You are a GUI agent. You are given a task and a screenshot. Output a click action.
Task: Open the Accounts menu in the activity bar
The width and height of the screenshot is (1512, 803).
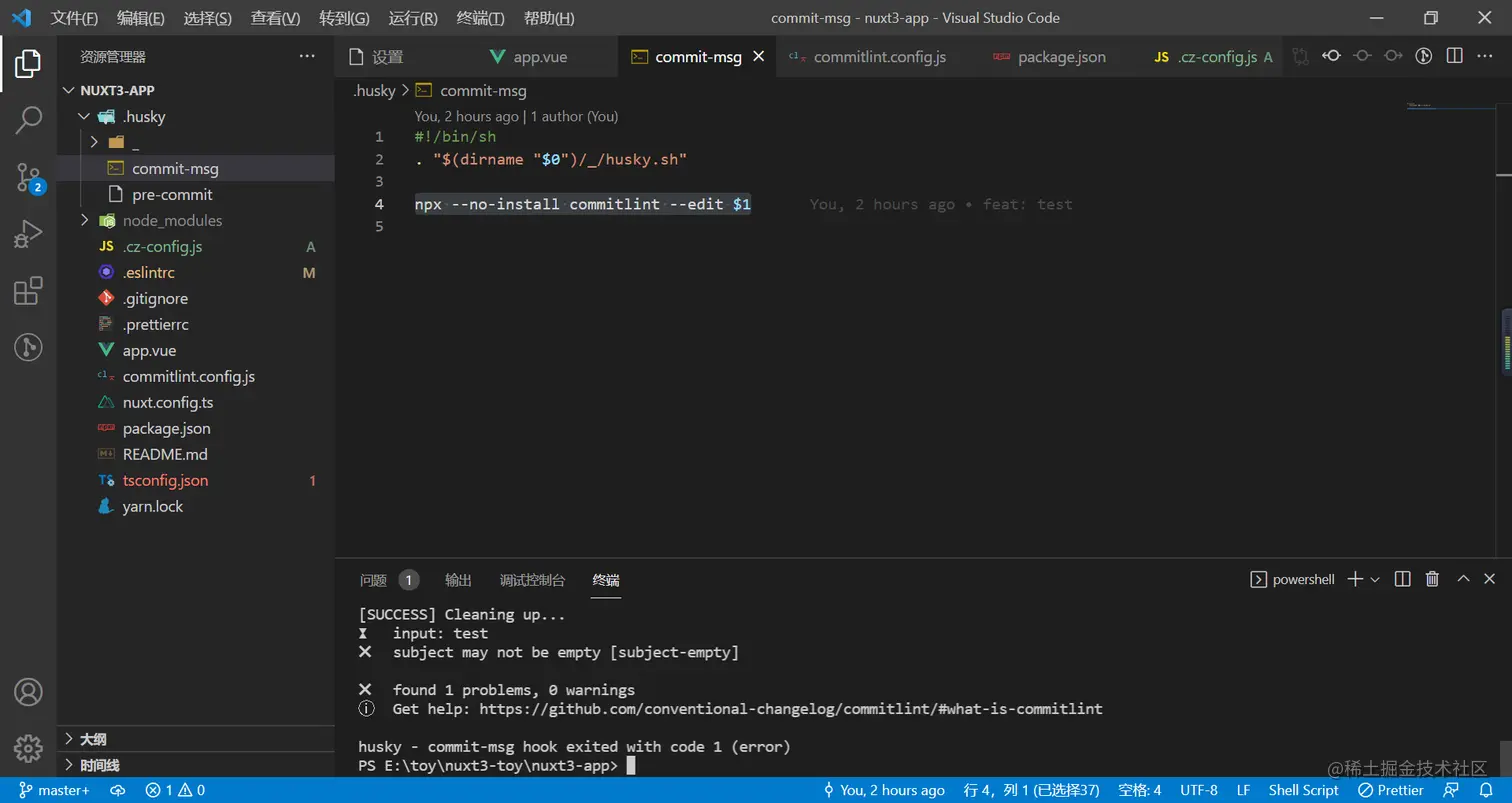click(x=28, y=692)
